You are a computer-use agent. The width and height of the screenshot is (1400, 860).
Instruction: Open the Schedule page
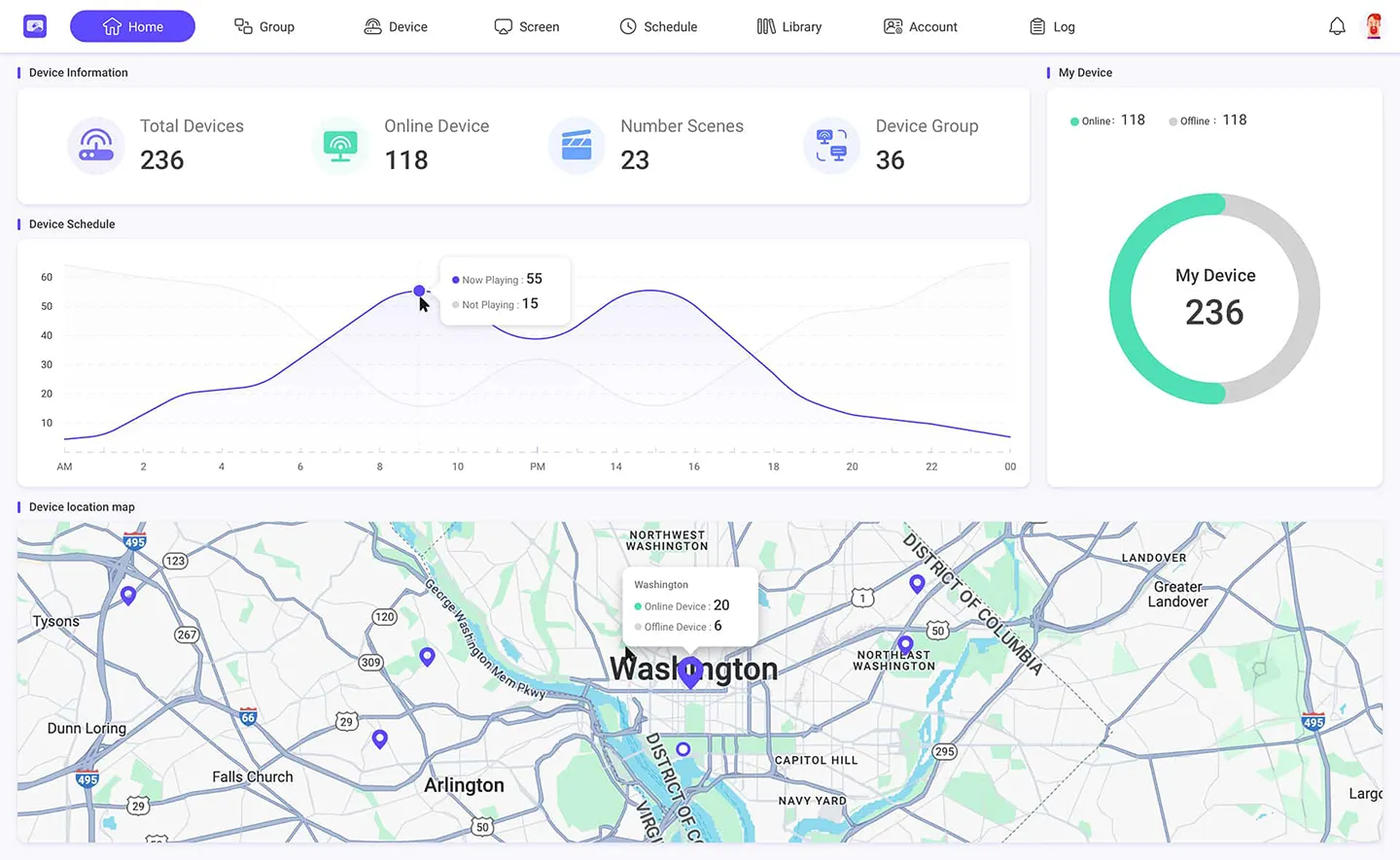tap(658, 26)
